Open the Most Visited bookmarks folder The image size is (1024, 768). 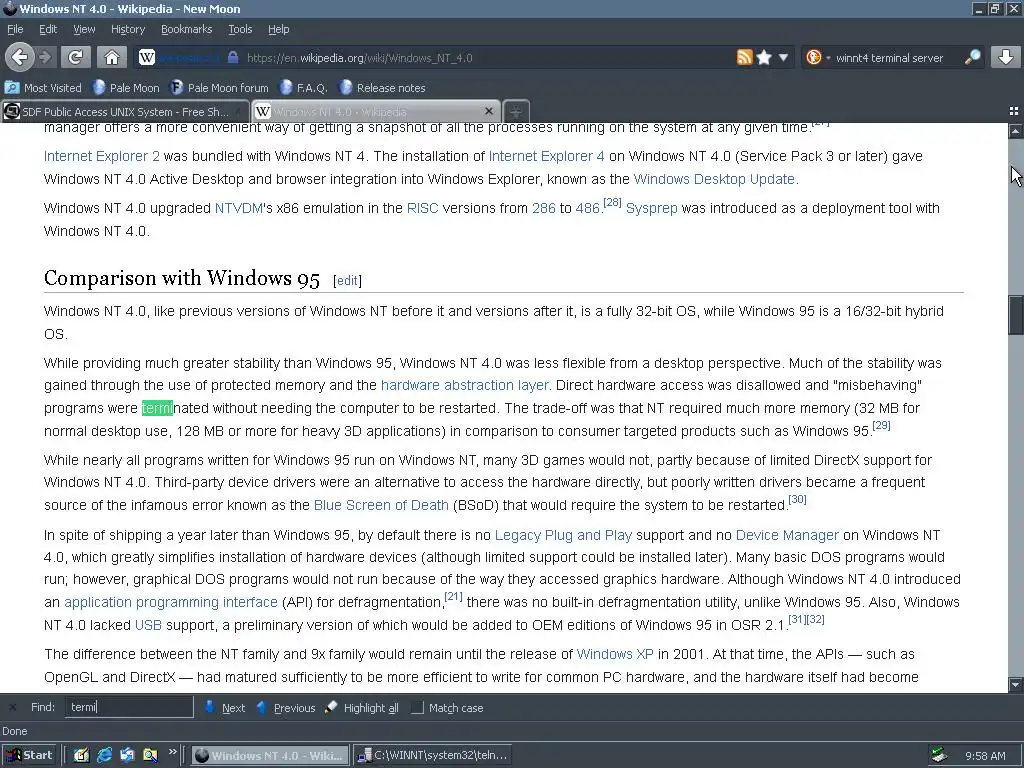pos(43,88)
